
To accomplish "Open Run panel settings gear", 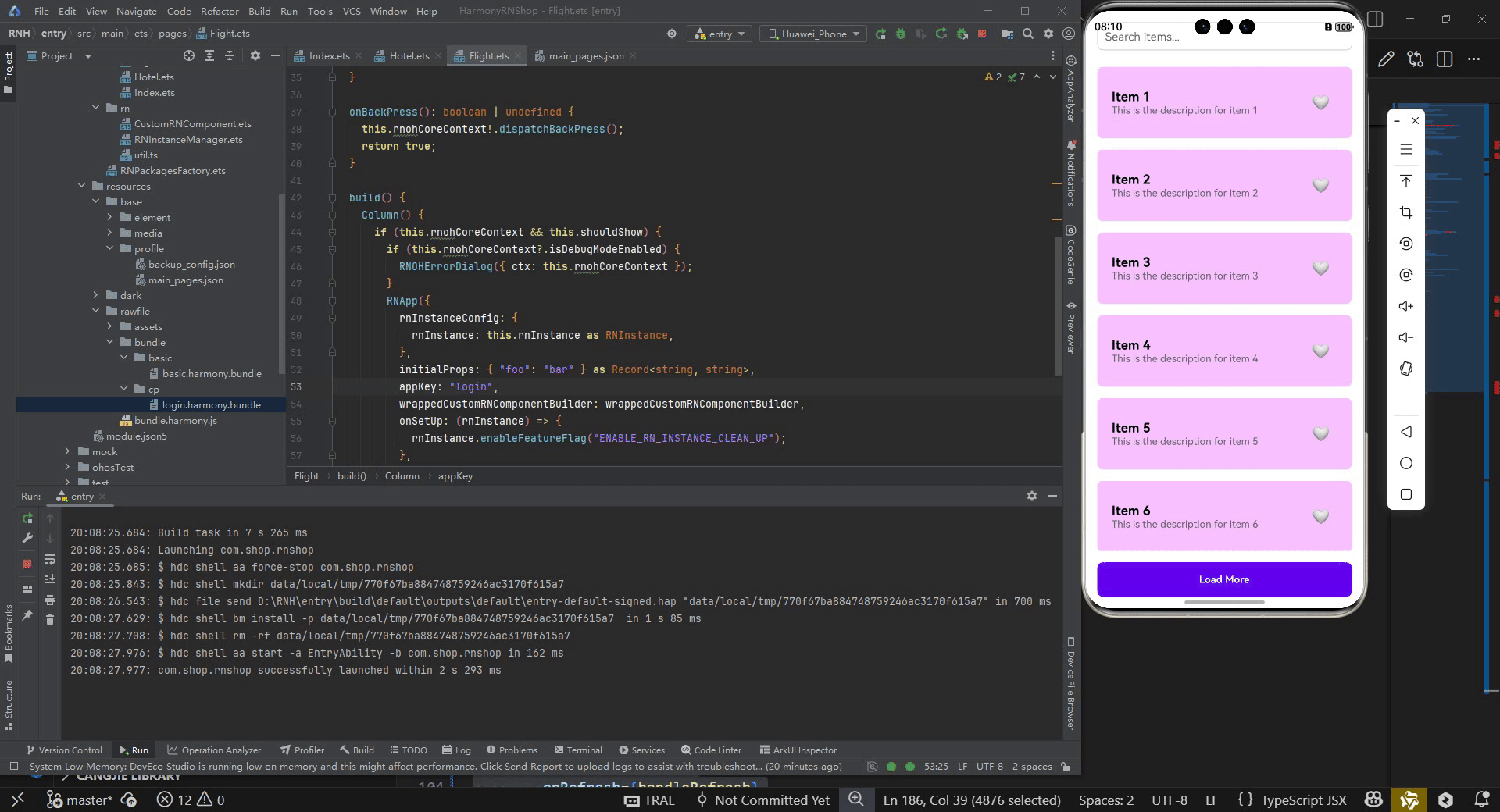I will point(1031,496).
